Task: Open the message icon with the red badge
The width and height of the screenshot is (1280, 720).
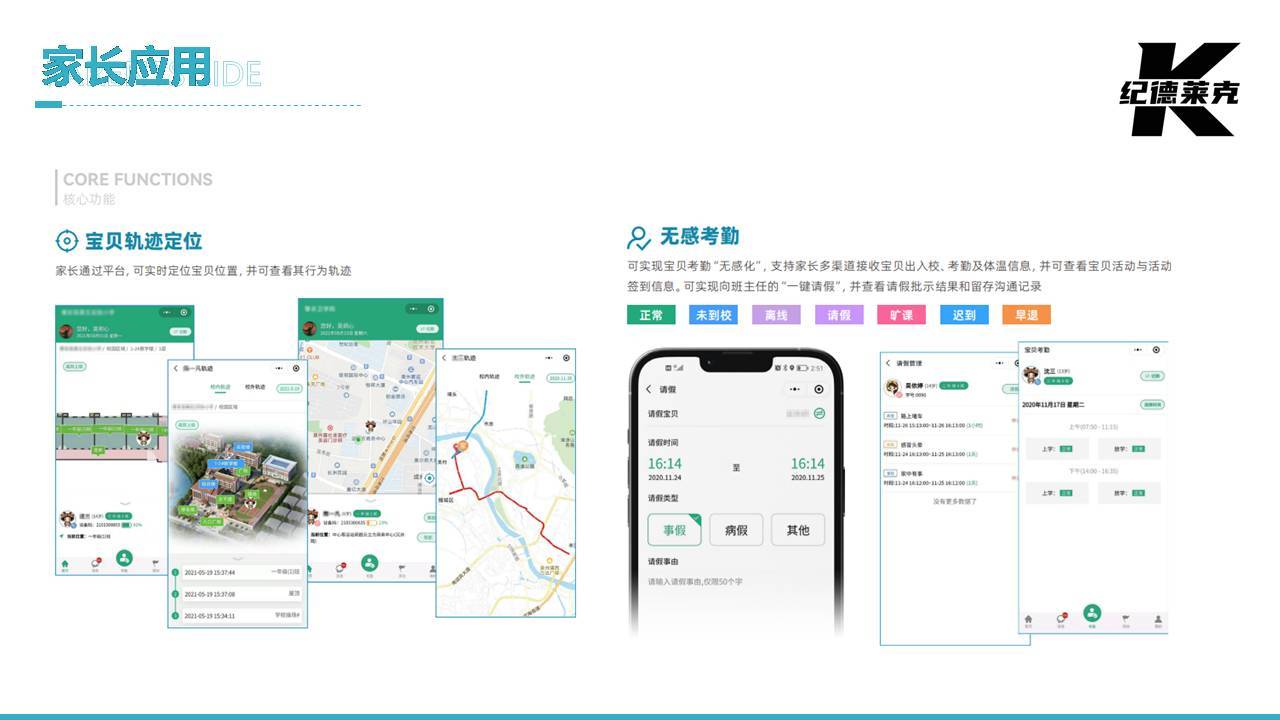Action: pos(1062,617)
